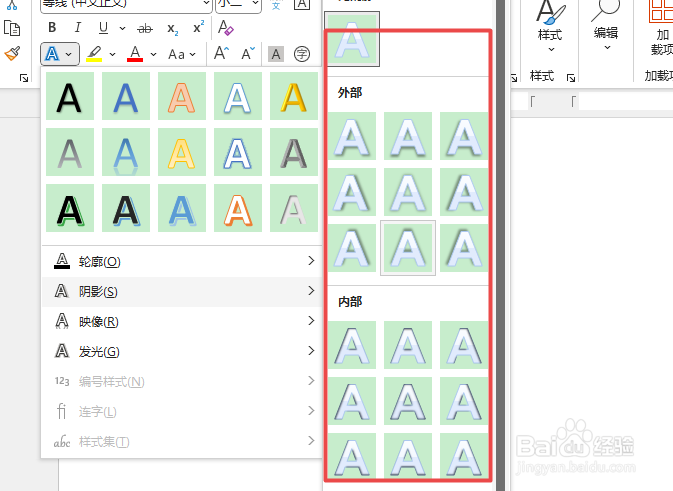The width and height of the screenshot is (673, 491).
Task: Expand arrow next to 映像(R)
Action: tap(311, 321)
